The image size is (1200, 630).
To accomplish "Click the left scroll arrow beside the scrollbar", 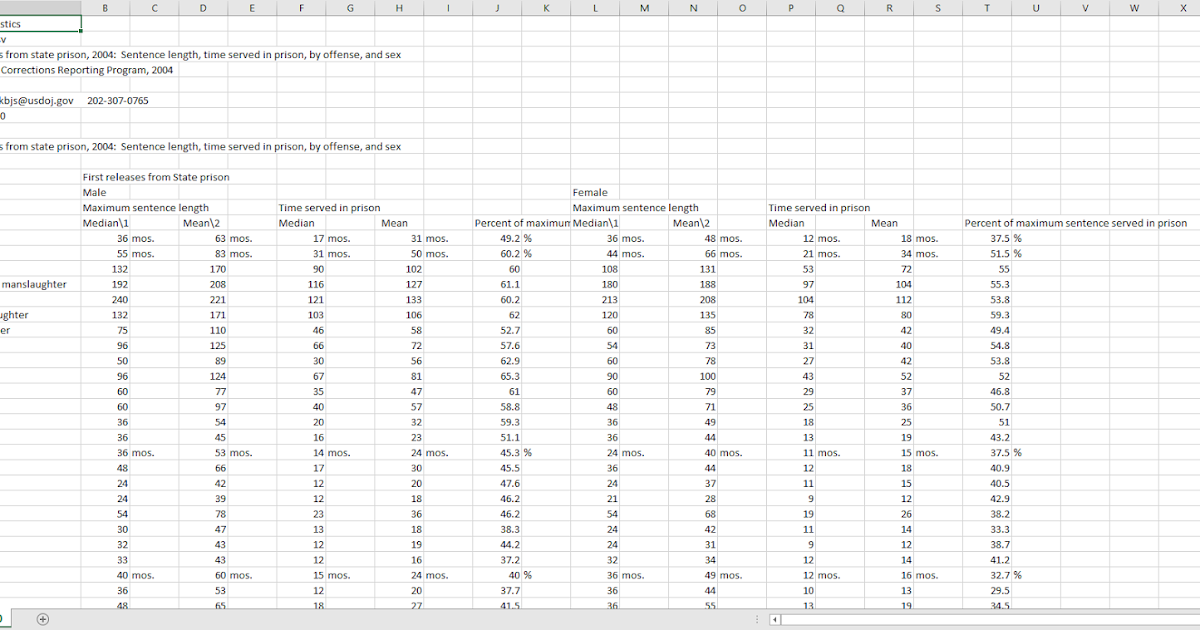I will click(x=773, y=621).
